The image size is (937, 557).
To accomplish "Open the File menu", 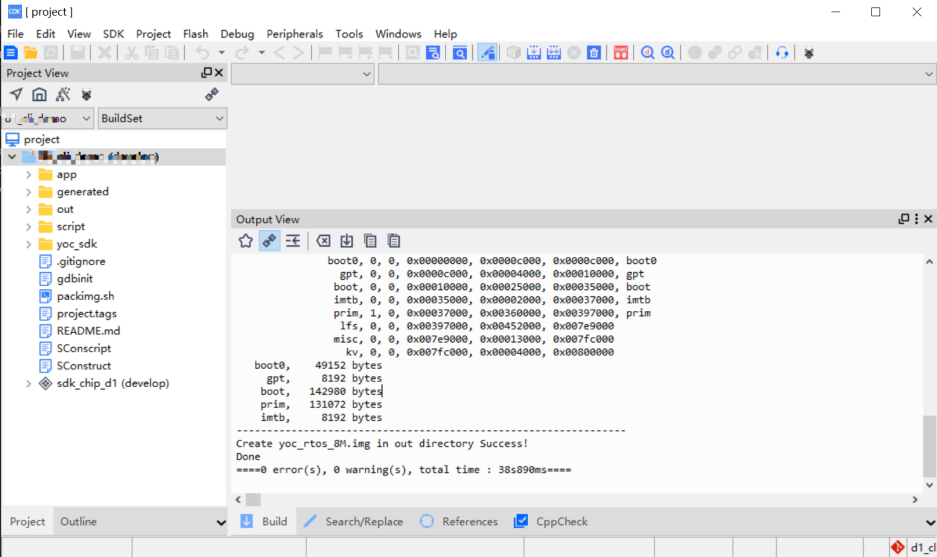I will [x=16, y=34].
